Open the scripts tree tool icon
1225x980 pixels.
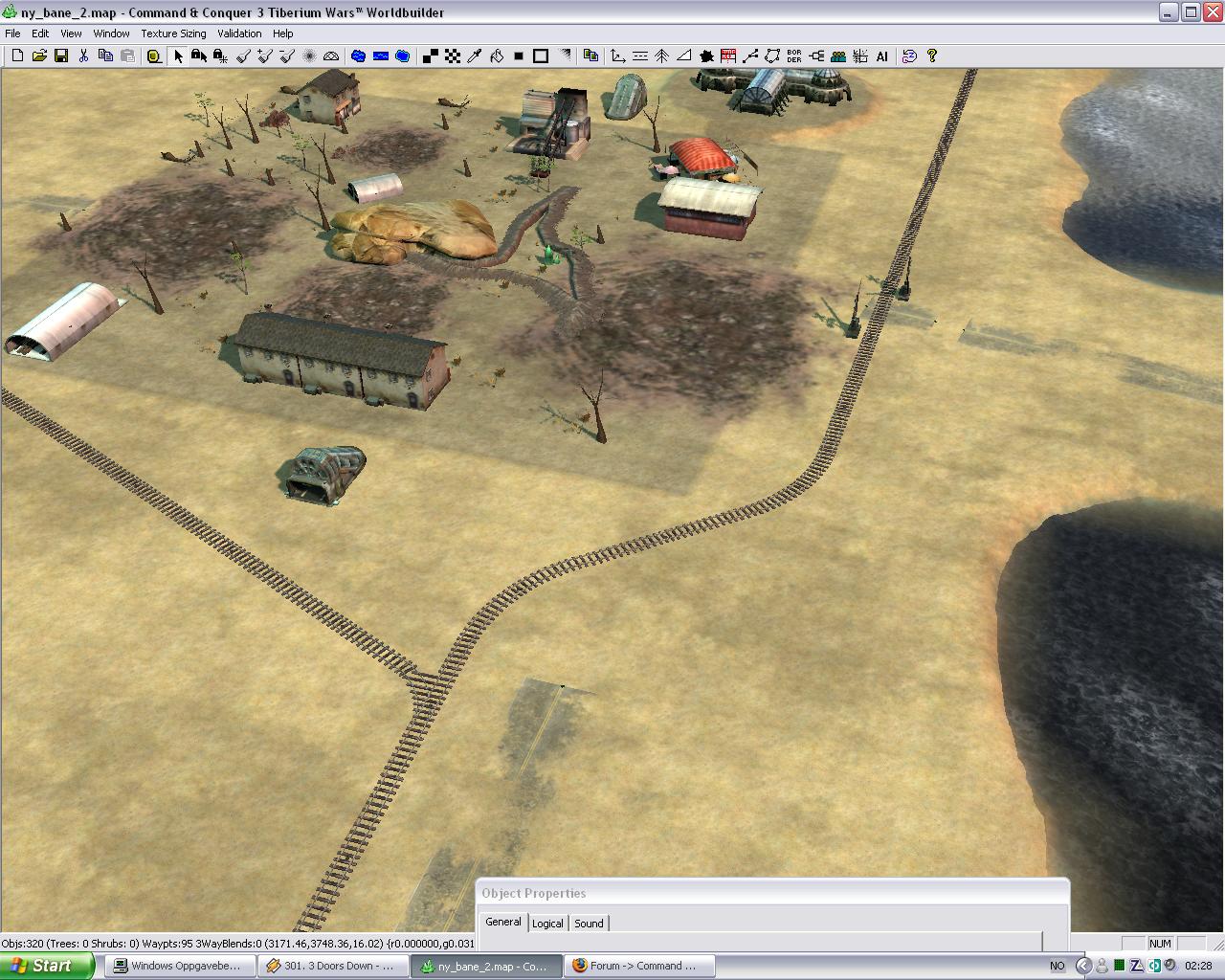(816, 56)
